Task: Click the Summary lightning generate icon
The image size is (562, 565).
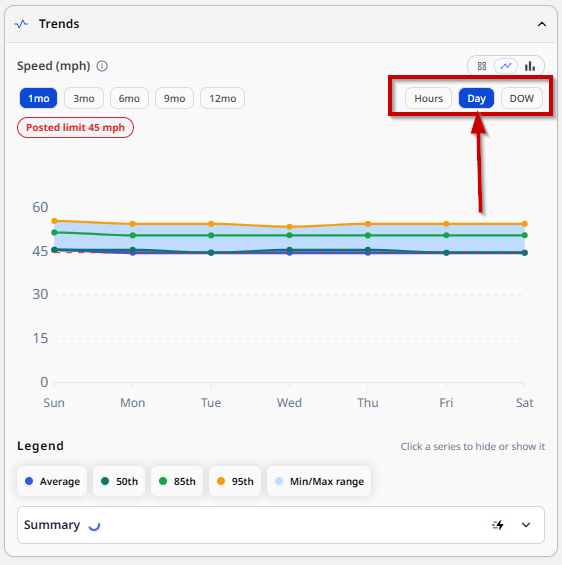Action: (498, 525)
